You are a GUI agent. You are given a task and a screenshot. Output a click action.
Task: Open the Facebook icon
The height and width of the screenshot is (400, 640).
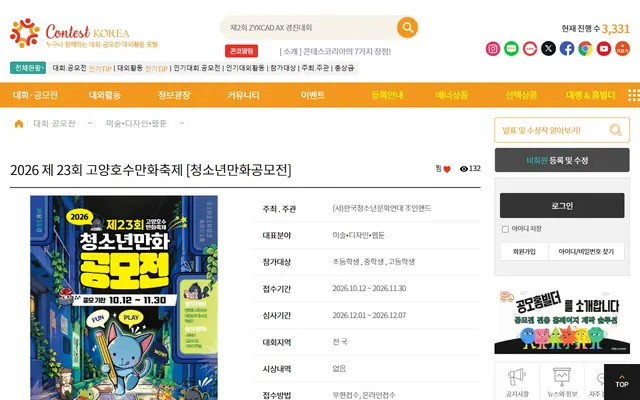click(x=567, y=49)
